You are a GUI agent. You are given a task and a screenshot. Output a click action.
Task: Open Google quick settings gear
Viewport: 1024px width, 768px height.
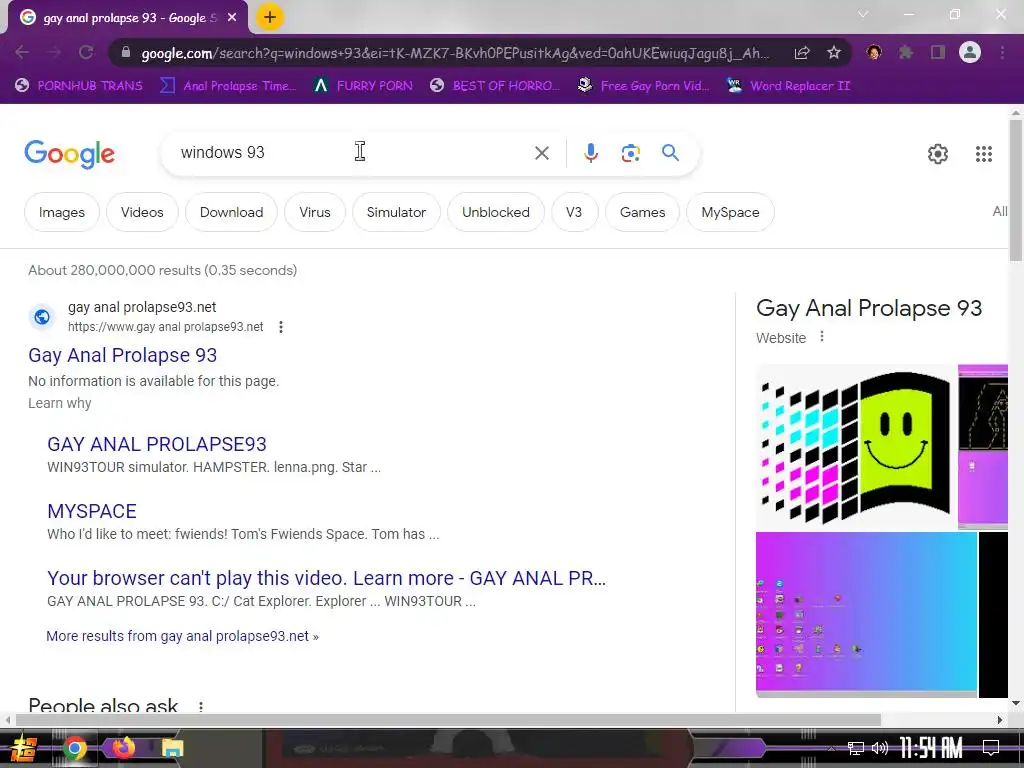pos(938,154)
